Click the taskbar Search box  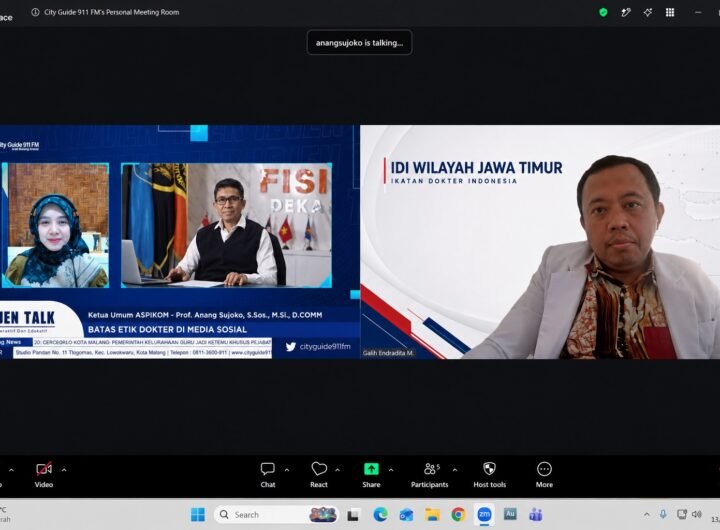276,515
